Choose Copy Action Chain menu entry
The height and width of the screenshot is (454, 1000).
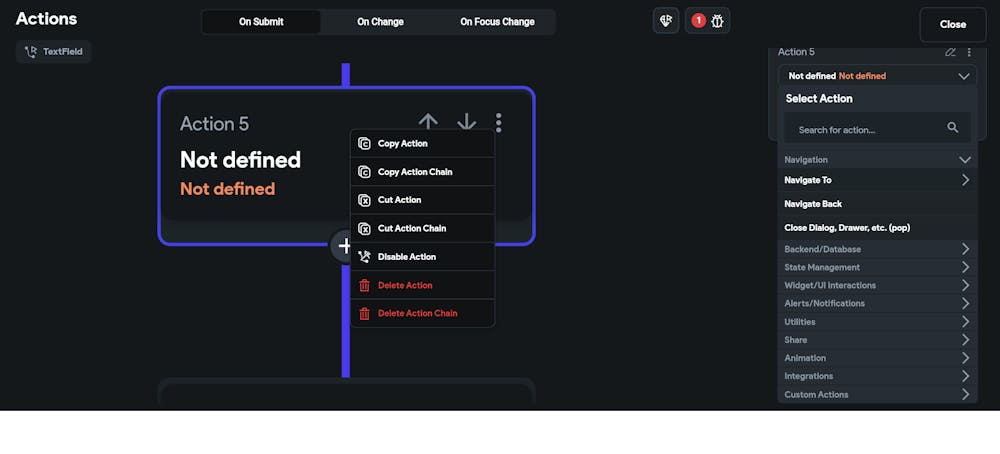[x=423, y=172]
